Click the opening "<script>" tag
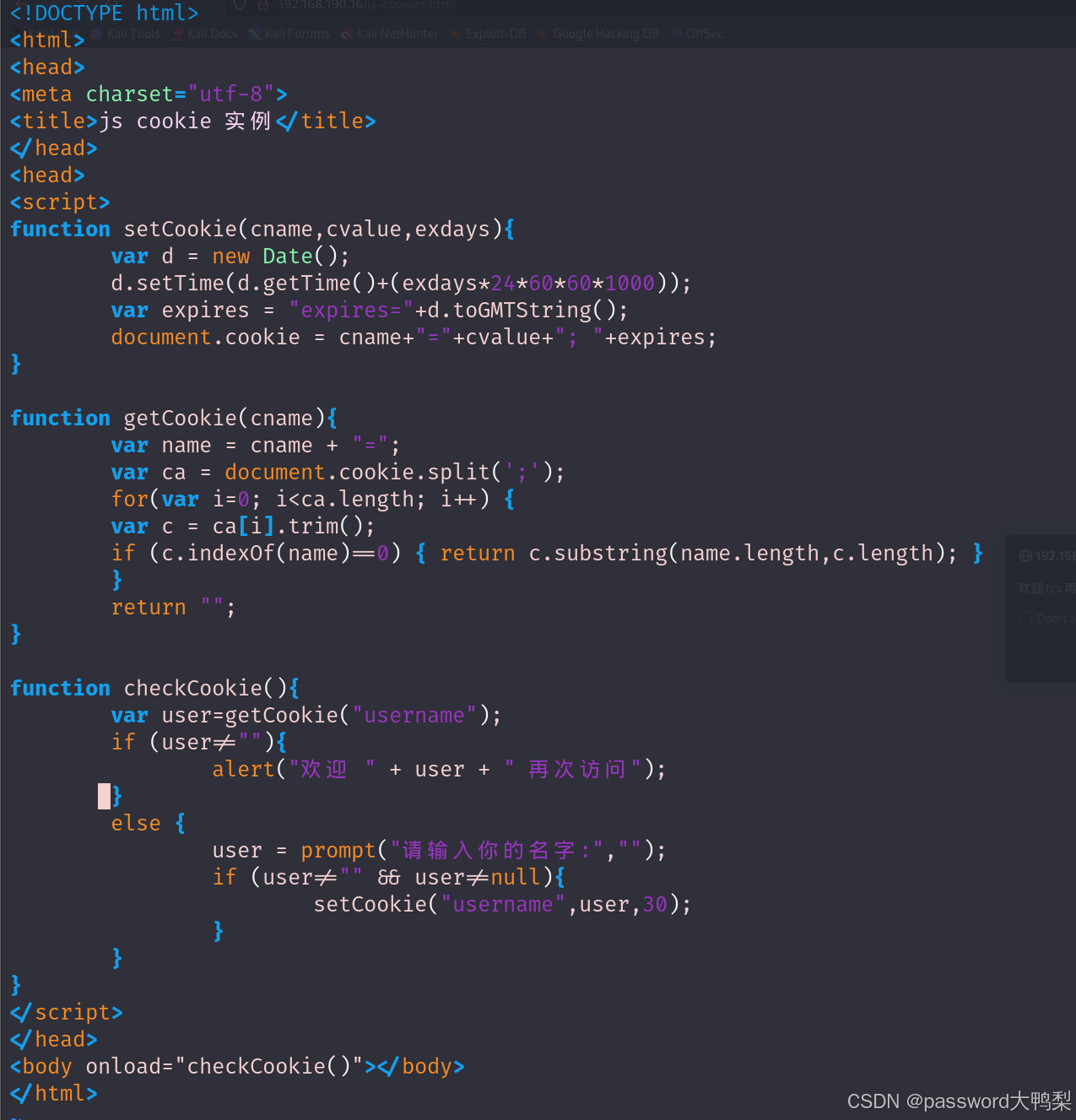 point(60,202)
